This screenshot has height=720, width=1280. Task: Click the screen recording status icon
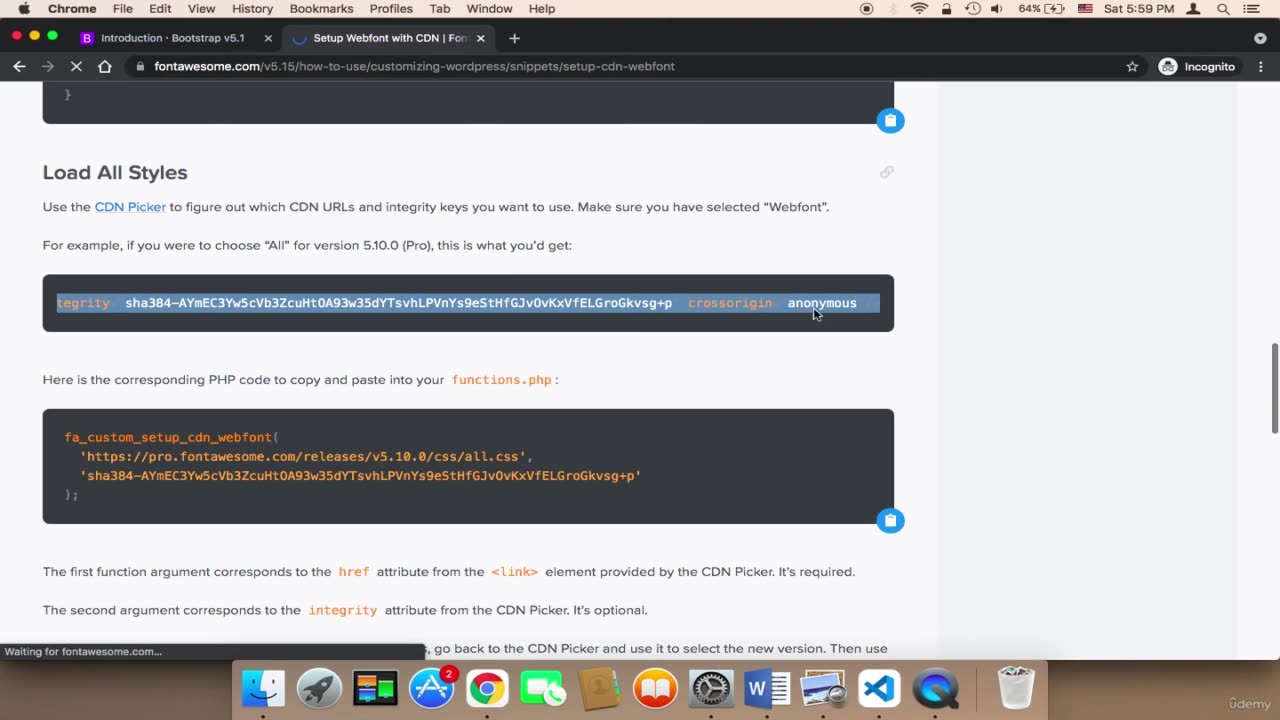click(867, 9)
